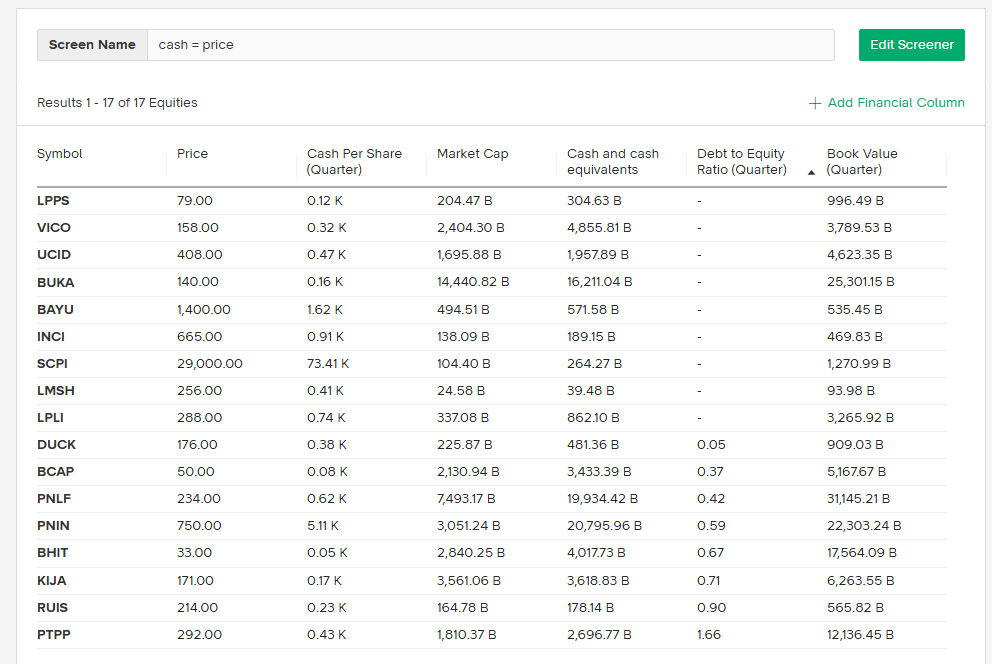Open the DUCK symbol
Image resolution: width=992 pixels, height=664 pixels.
click(56, 445)
